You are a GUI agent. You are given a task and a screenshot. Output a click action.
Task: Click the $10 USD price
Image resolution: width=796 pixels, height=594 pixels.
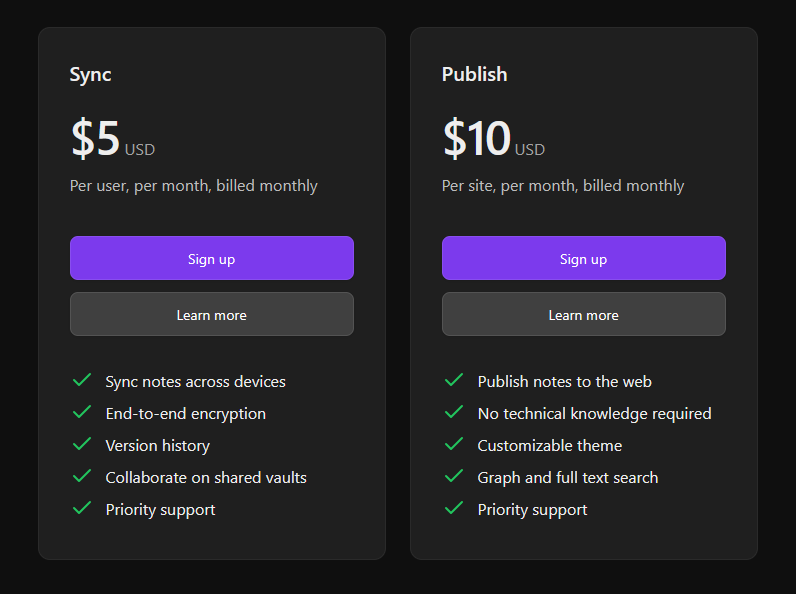(493, 140)
